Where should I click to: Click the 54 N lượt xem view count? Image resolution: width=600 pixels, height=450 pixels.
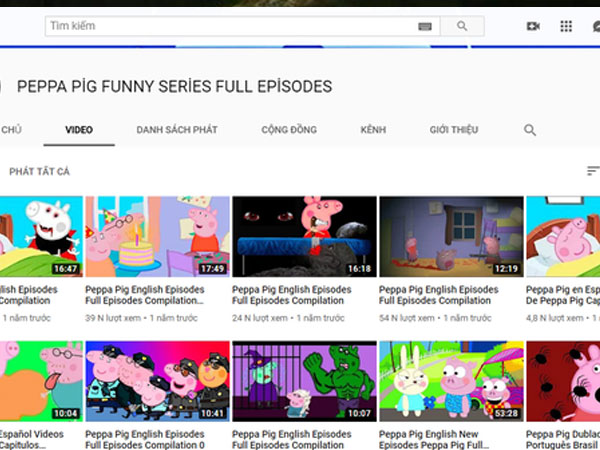point(407,318)
